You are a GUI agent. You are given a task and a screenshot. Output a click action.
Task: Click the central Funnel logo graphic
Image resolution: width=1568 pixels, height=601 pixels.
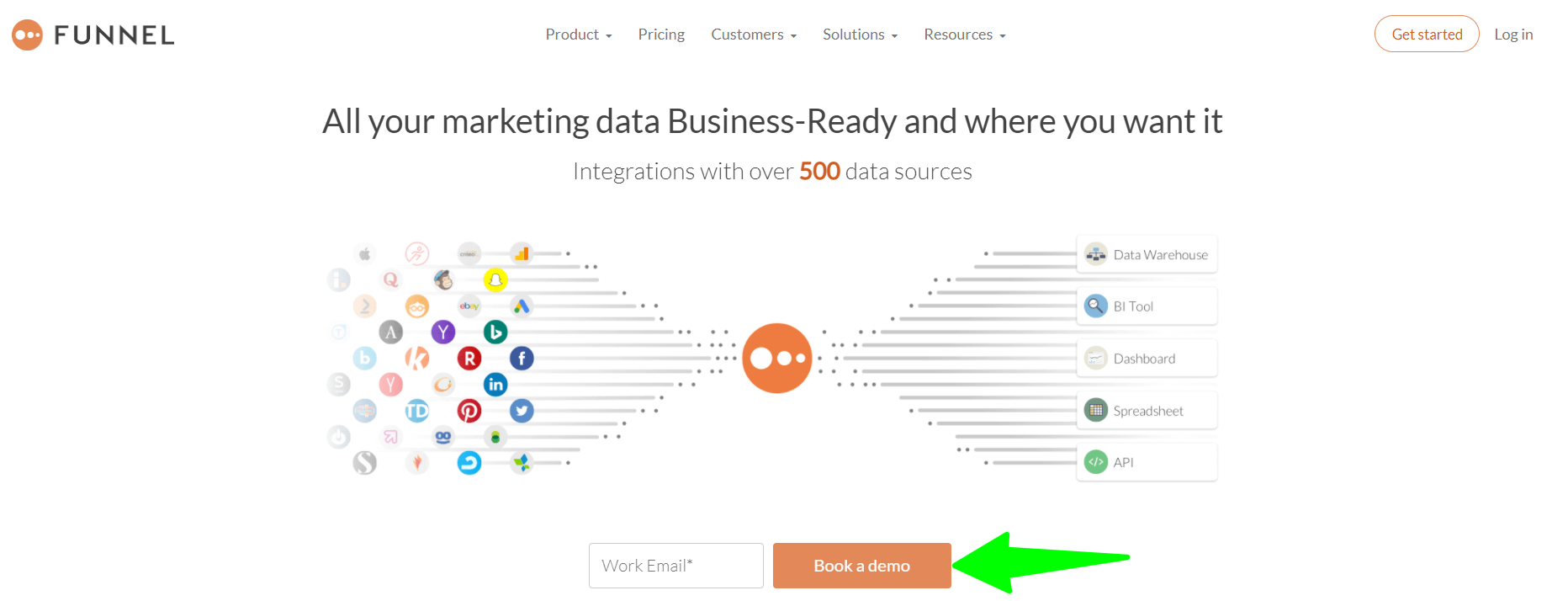777,357
